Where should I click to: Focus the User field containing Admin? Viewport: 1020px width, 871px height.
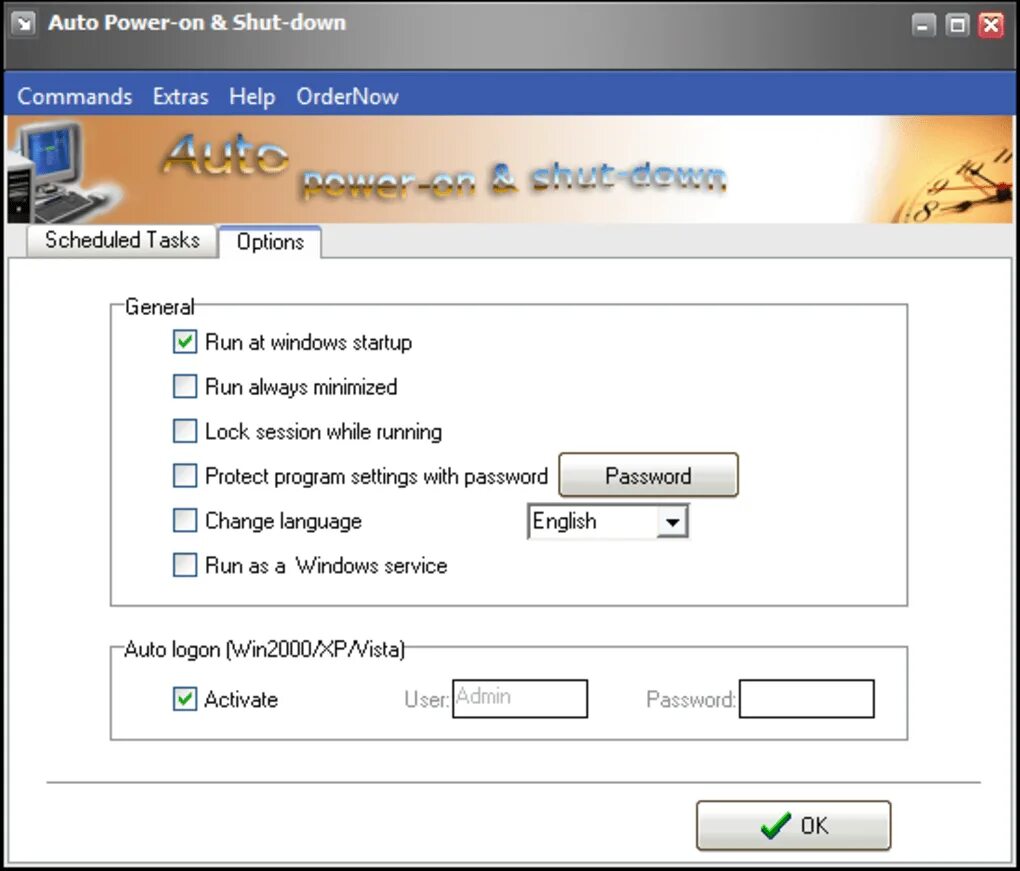[x=520, y=699]
